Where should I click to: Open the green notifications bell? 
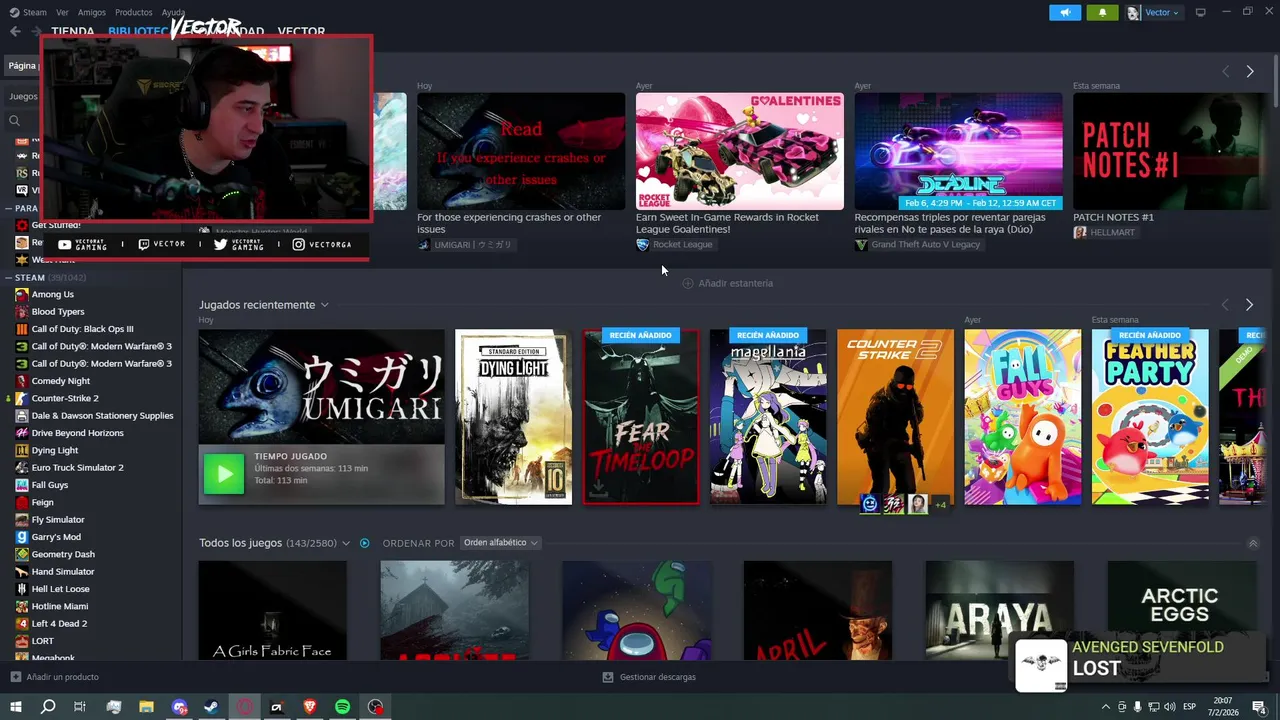coord(1103,13)
